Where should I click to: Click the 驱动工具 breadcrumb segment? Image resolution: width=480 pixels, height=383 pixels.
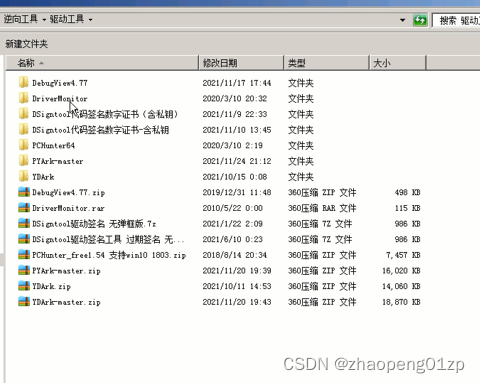point(67,19)
